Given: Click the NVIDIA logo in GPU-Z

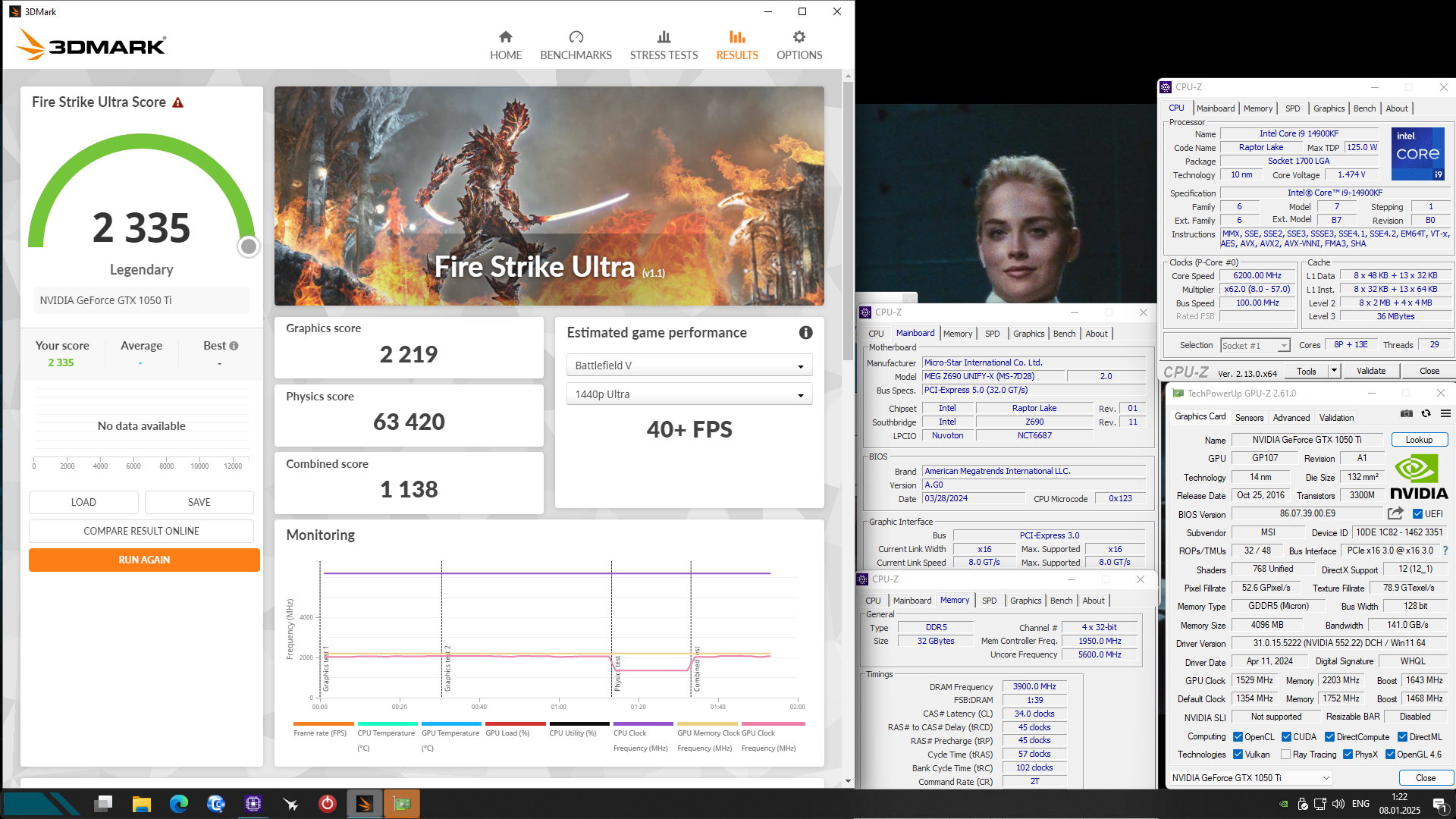Looking at the screenshot, I should pos(1419,477).
